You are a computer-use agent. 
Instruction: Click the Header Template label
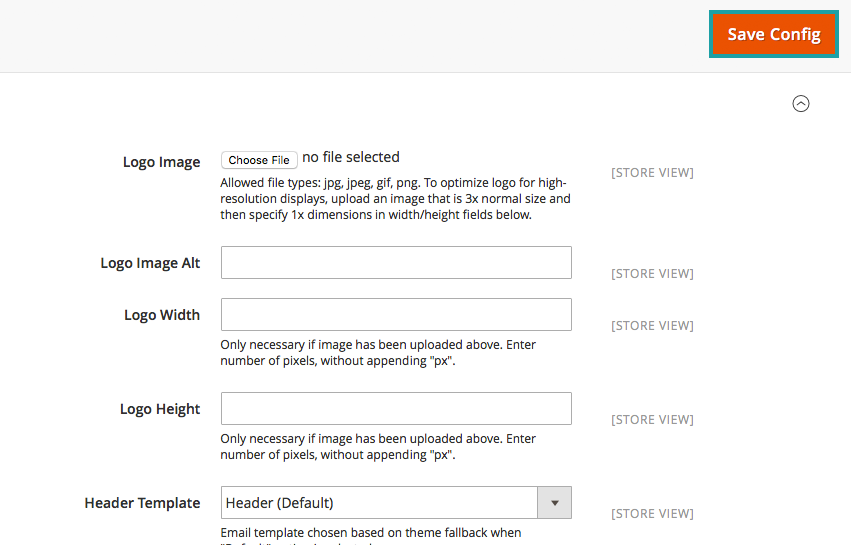tap(142, 503)
